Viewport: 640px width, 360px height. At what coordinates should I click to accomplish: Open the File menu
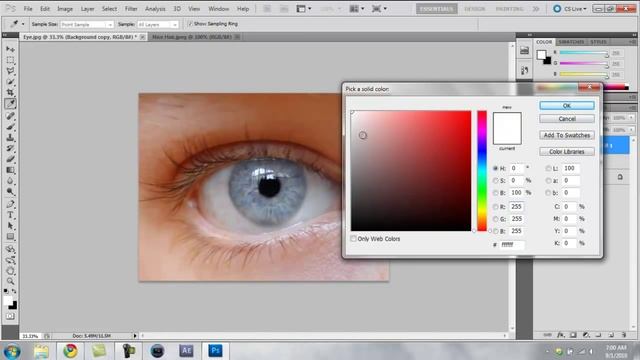click(x=28, y=9)
